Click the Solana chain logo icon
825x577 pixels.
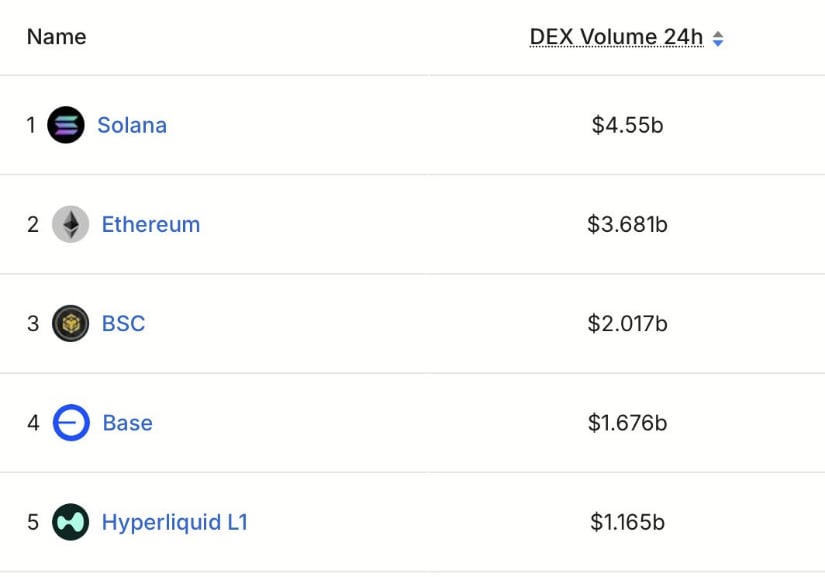pos(66,125)
